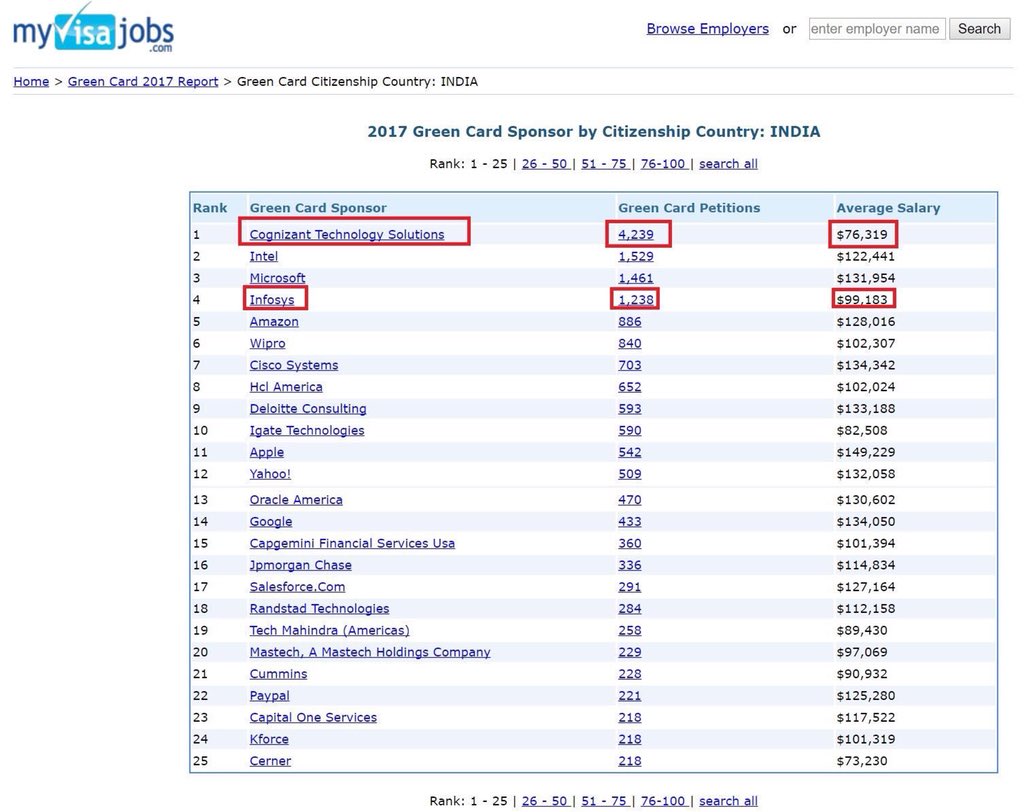Screen dimensions: 1024x812
Task: Click Intel's 1,529 petitions link
Action: click(x=636, y=256)
